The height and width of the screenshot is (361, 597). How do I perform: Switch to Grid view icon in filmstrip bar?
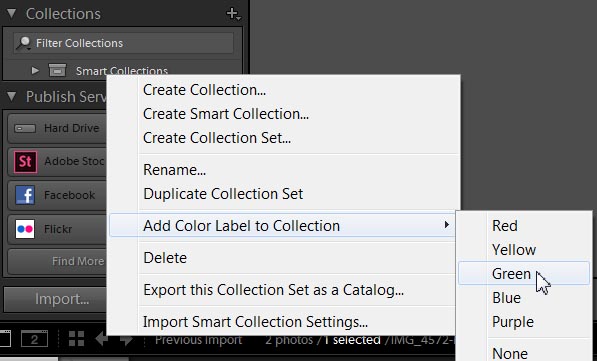(x=76, y=339)
